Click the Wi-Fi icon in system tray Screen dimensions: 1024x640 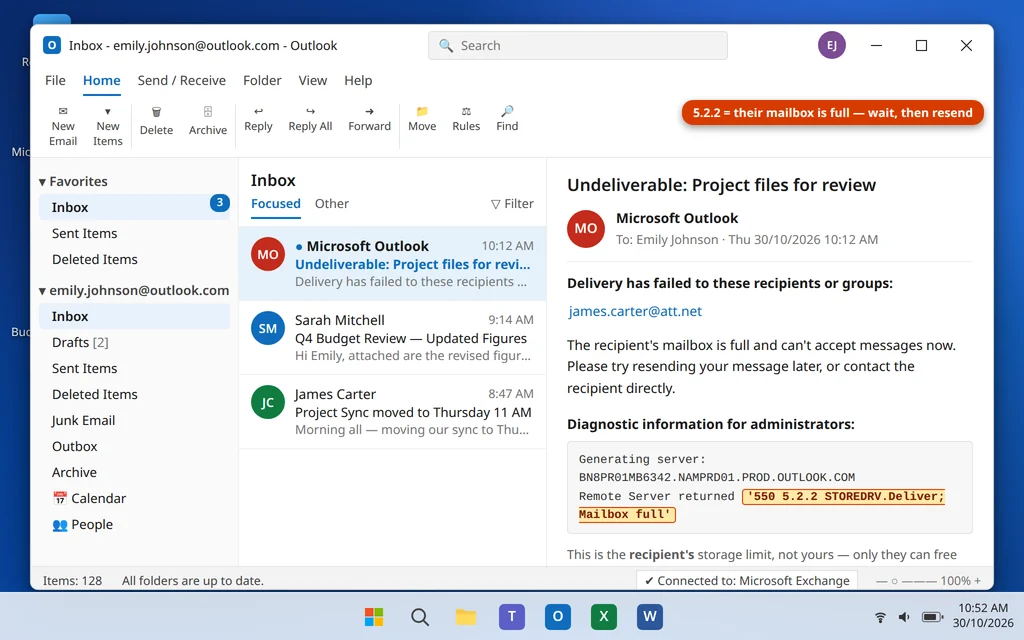click(880, 616)
